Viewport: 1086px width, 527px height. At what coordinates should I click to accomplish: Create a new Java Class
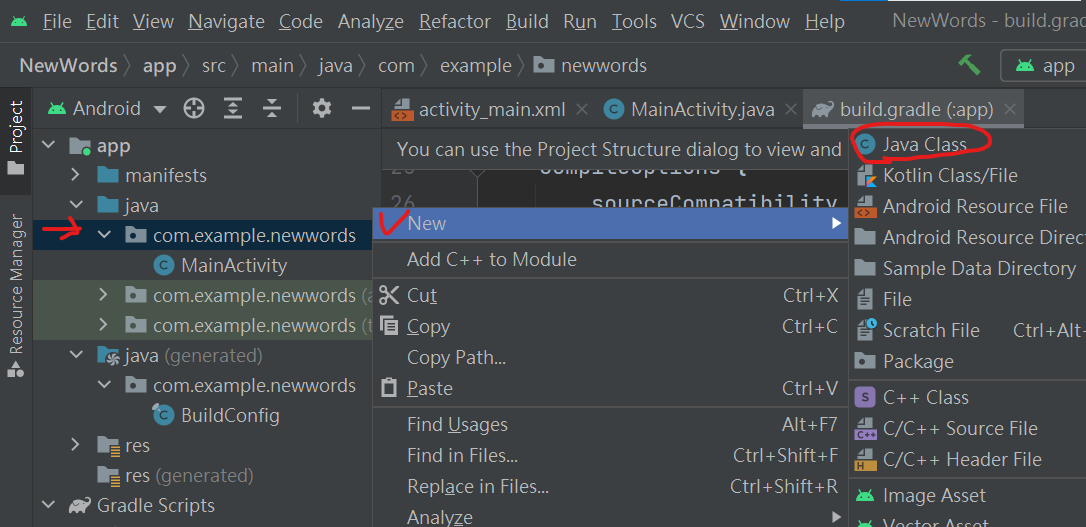pos(968,144)
